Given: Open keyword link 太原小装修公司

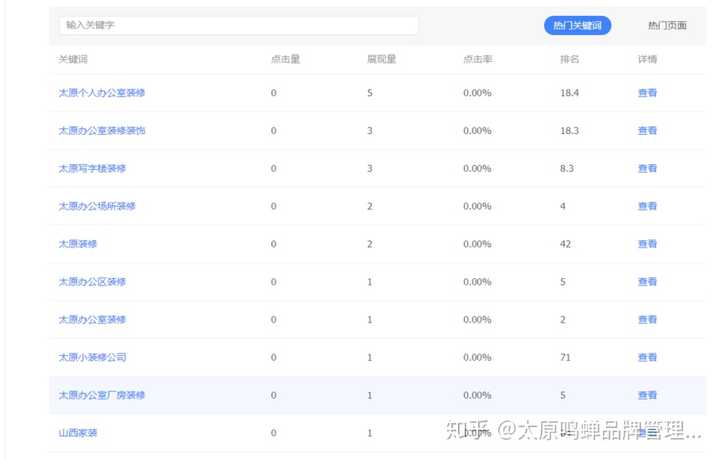Looking at the screenshot, I should 92,357.
